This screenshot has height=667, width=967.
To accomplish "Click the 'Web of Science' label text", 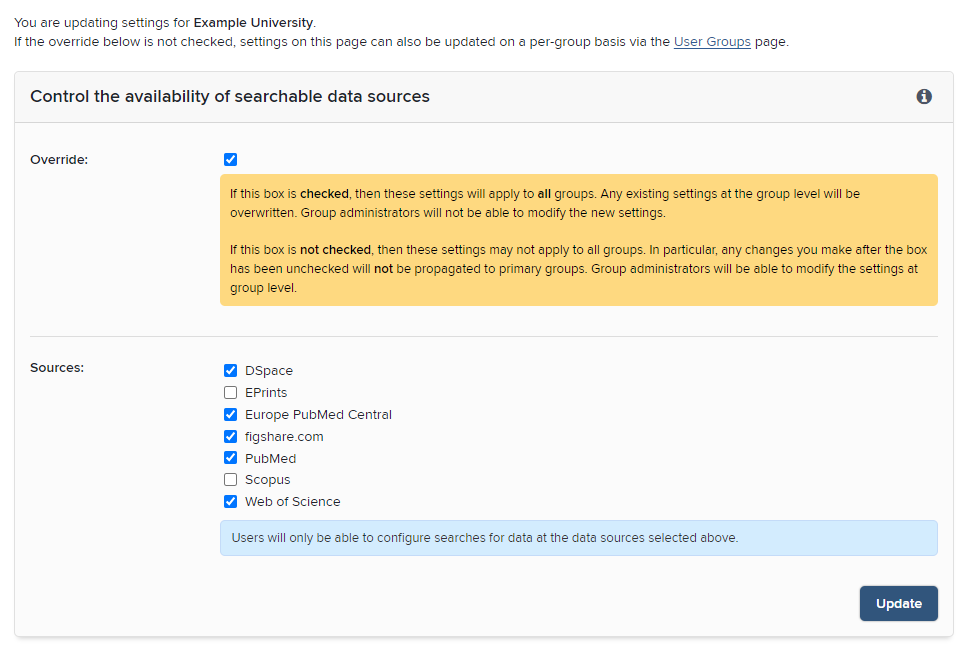I will point(292,502).
